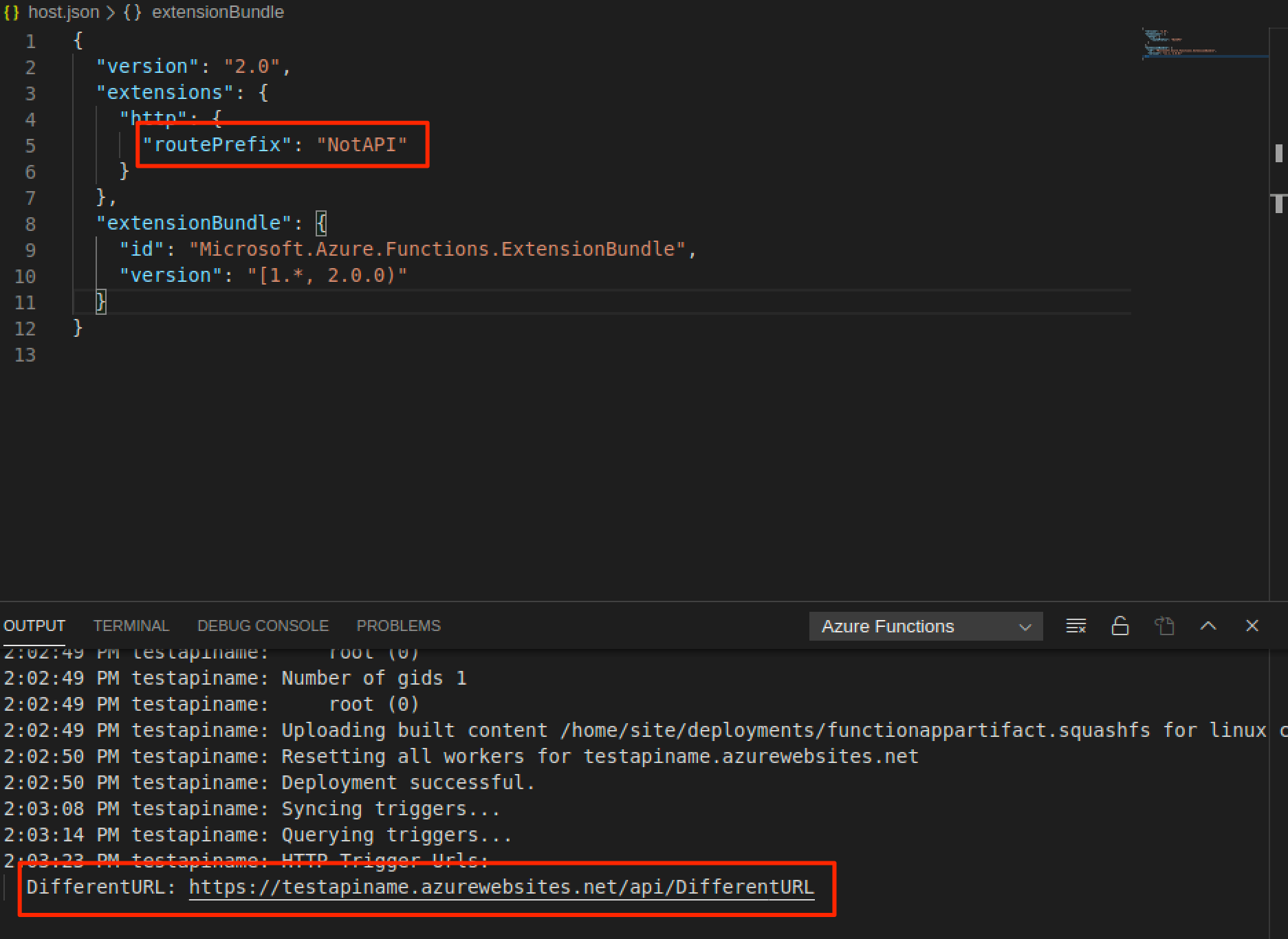
Task: Click the {} icon before extensionBundle breadcrumb
Action: point(132,12)
